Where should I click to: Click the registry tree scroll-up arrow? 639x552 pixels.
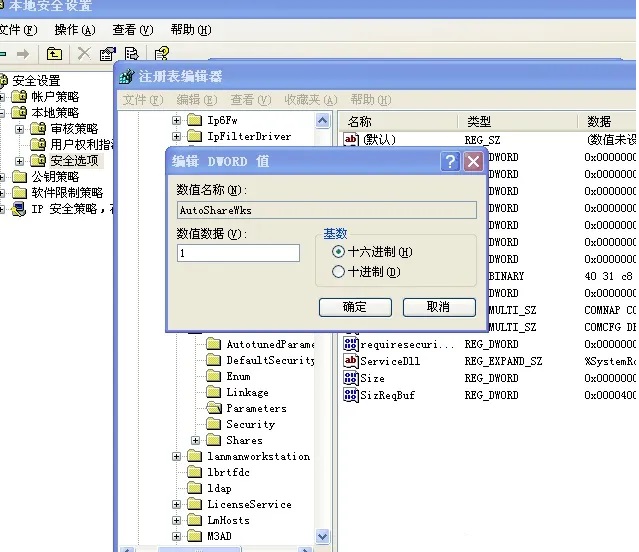[x=322, y=121]
